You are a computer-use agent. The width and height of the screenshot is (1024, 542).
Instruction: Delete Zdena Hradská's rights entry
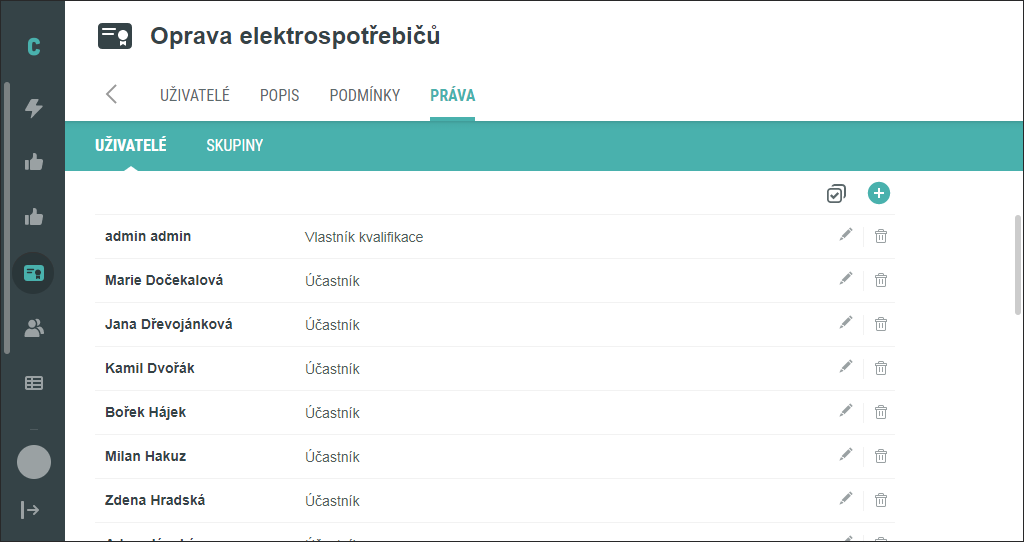[881, 500]
